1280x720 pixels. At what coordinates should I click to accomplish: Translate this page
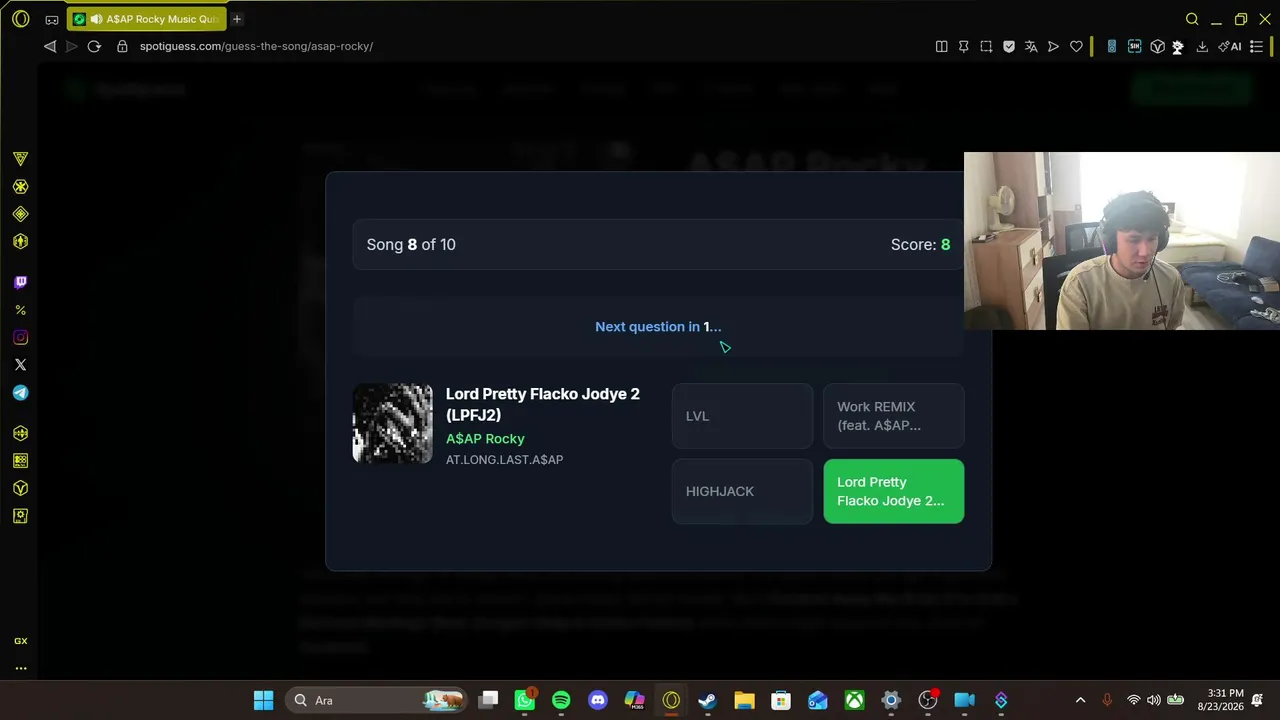(1031, 46)
